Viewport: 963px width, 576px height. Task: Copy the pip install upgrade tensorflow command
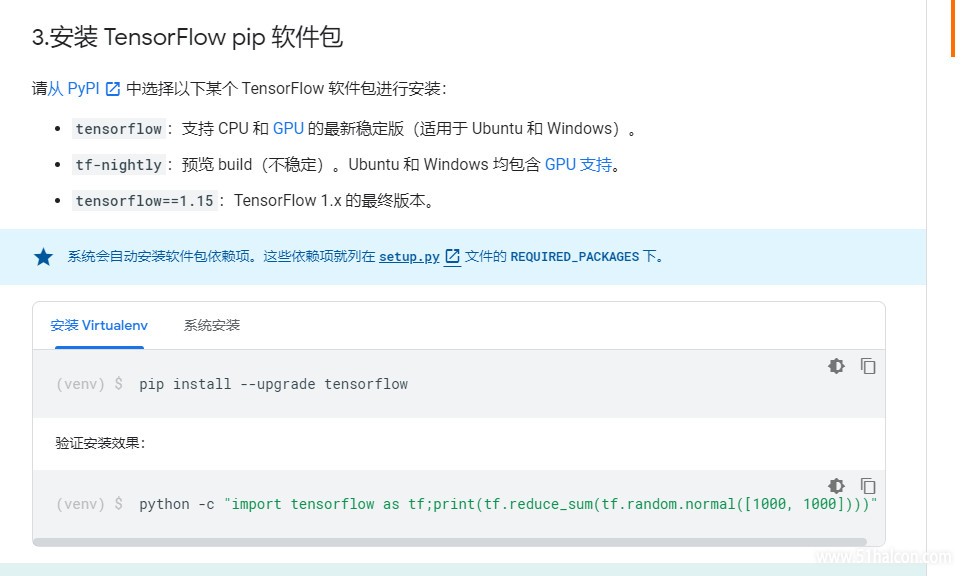click(x=868, y=366)
